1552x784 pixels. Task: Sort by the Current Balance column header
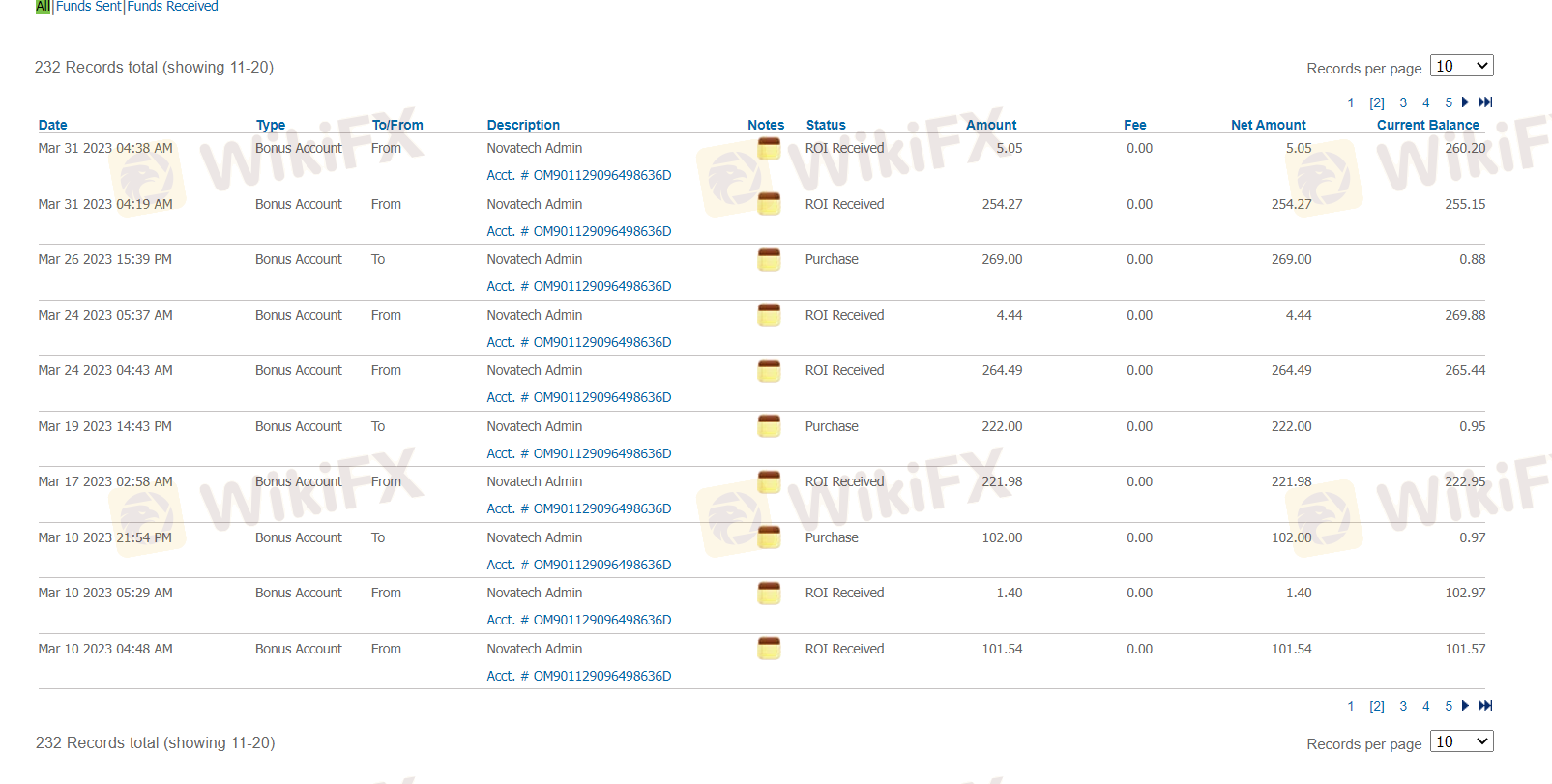click(1428, 125)
